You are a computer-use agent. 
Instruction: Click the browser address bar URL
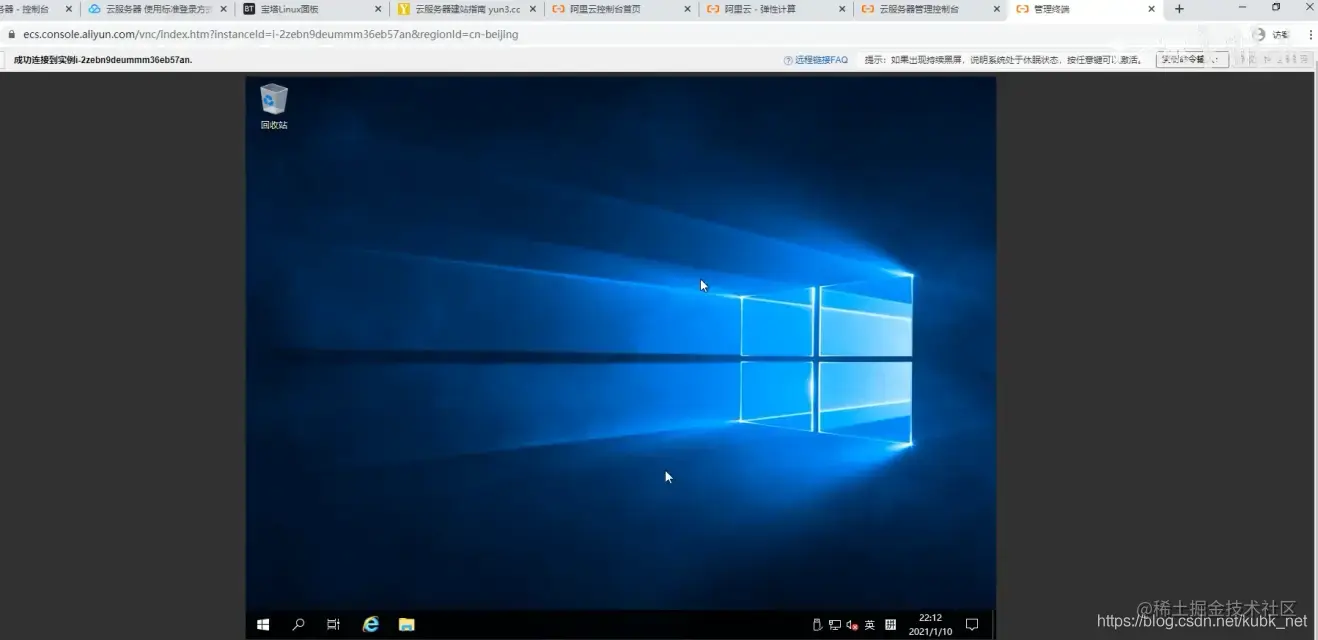[x=271, y=34]
